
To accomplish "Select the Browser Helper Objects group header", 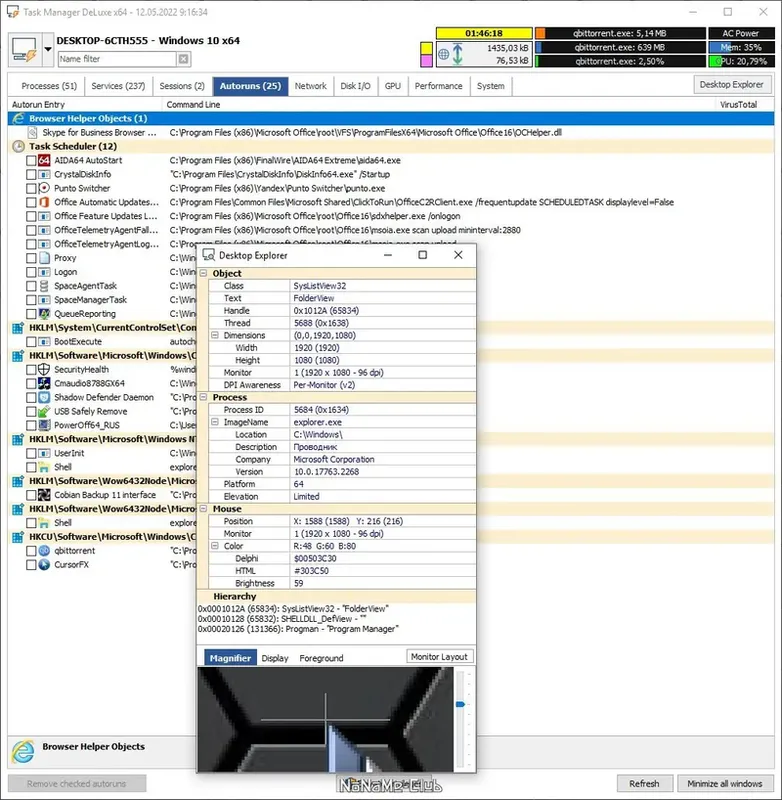I will 391,118.
